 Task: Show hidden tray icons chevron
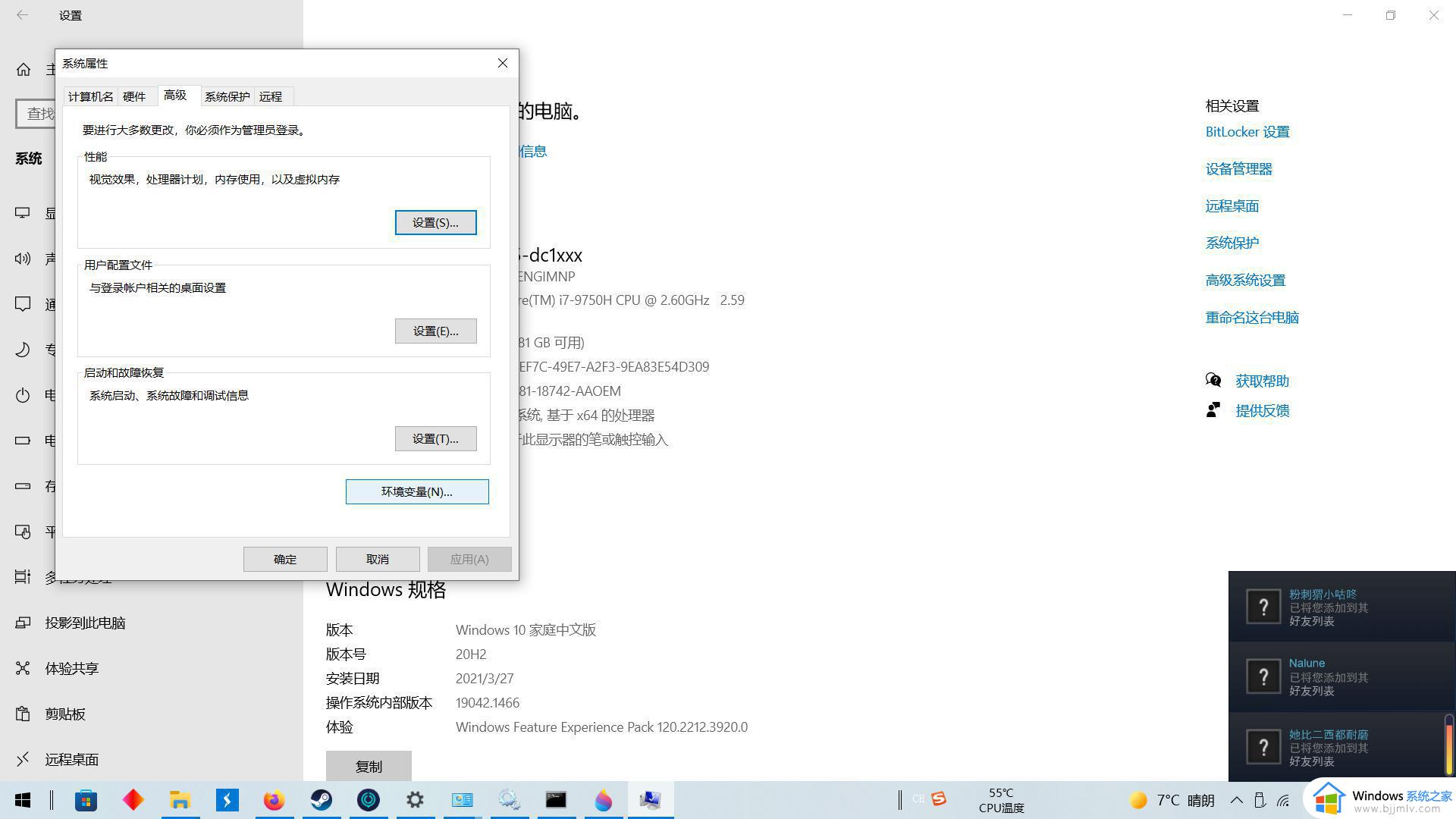[1236, 801]
